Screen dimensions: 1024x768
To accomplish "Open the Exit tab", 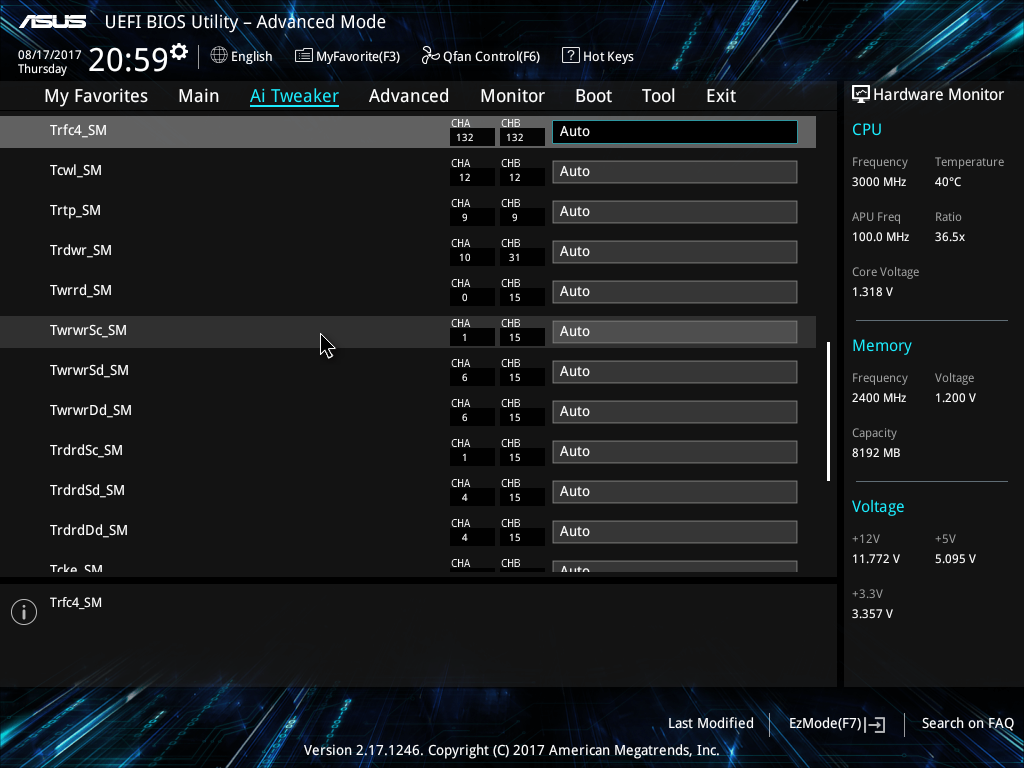I will (721, 96).
